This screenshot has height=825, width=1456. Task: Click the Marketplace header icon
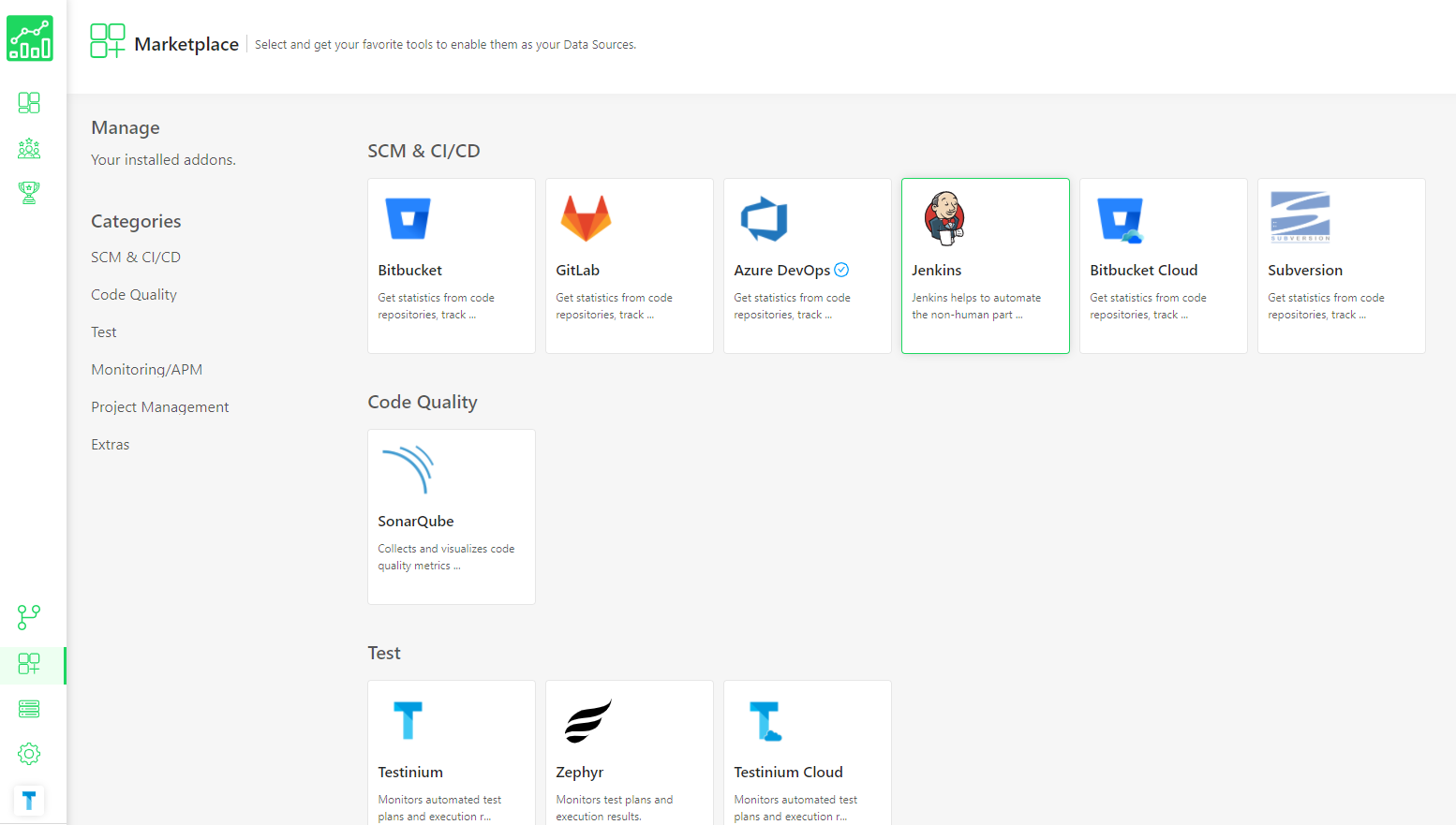108,41
